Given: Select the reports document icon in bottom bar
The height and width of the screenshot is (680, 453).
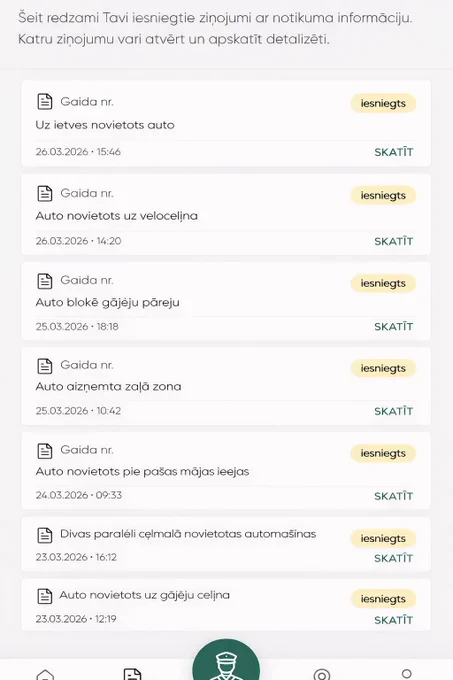Looking at the screenshot, I should [132, 674].
